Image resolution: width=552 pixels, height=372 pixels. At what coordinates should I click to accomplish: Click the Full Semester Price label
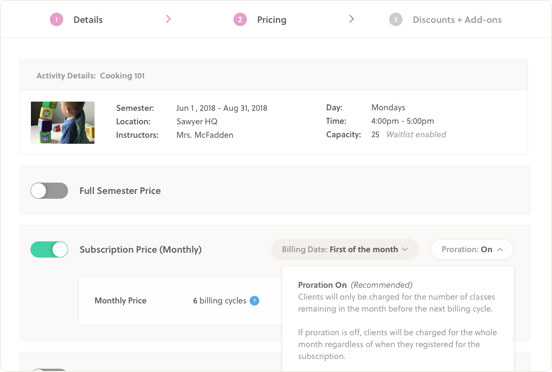point(120,191)
